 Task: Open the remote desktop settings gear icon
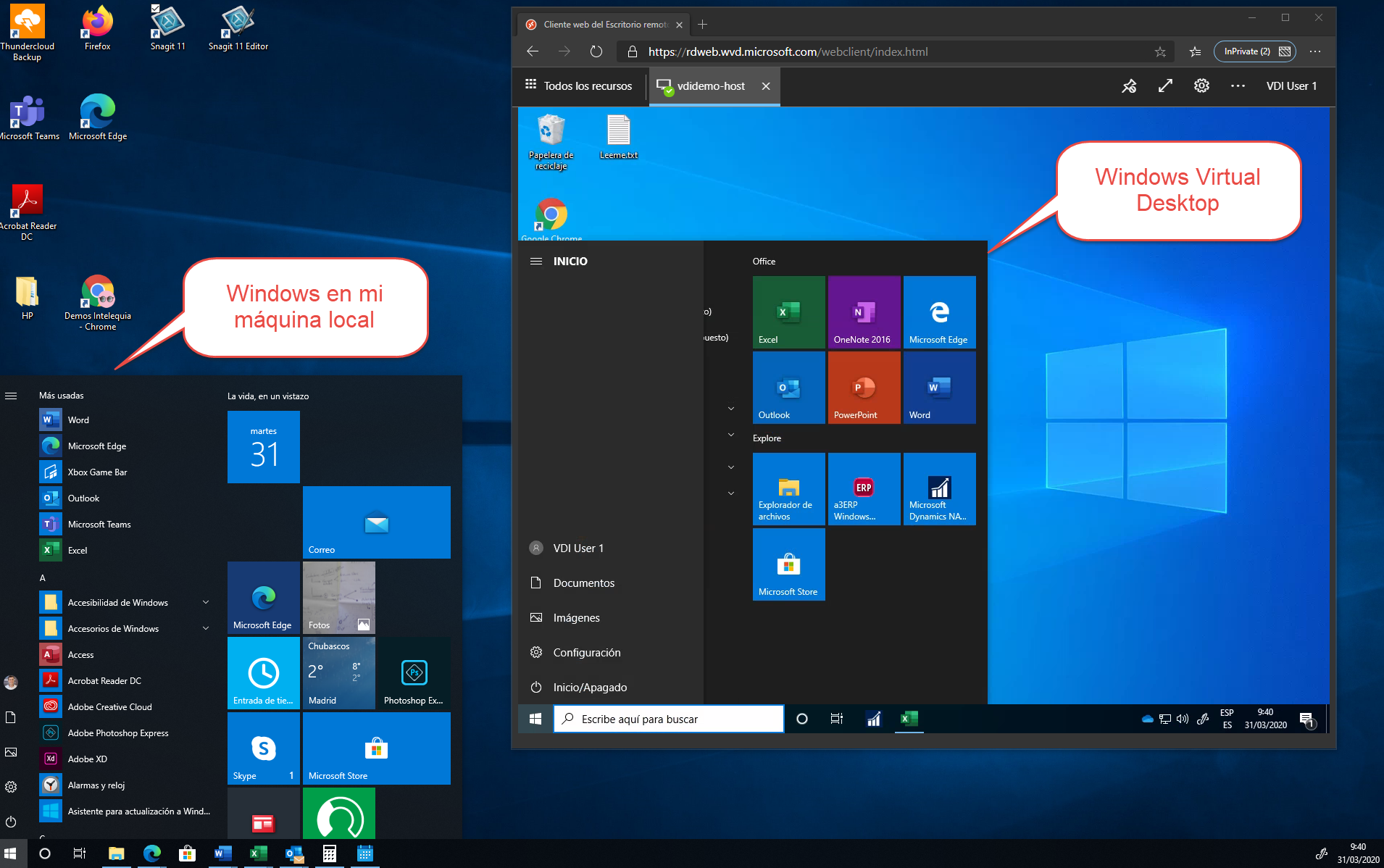click(1201, 86)
